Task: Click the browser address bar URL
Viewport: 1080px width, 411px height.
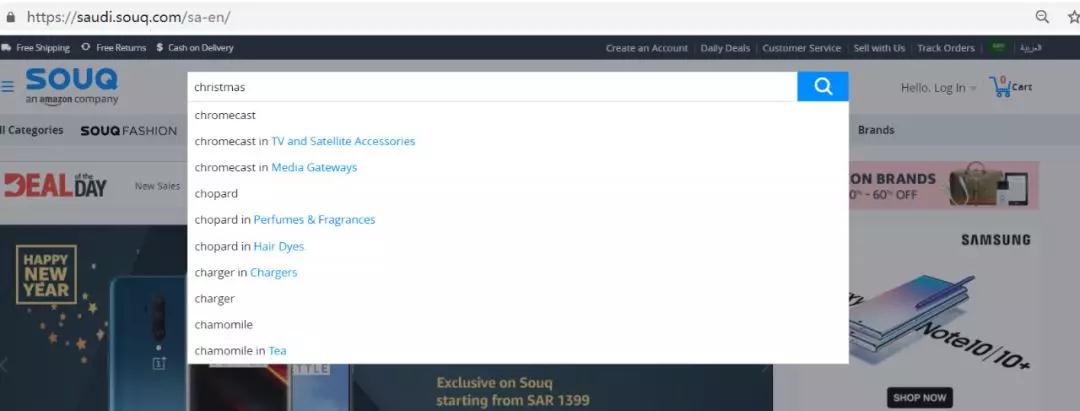Action: click(128, 17)
